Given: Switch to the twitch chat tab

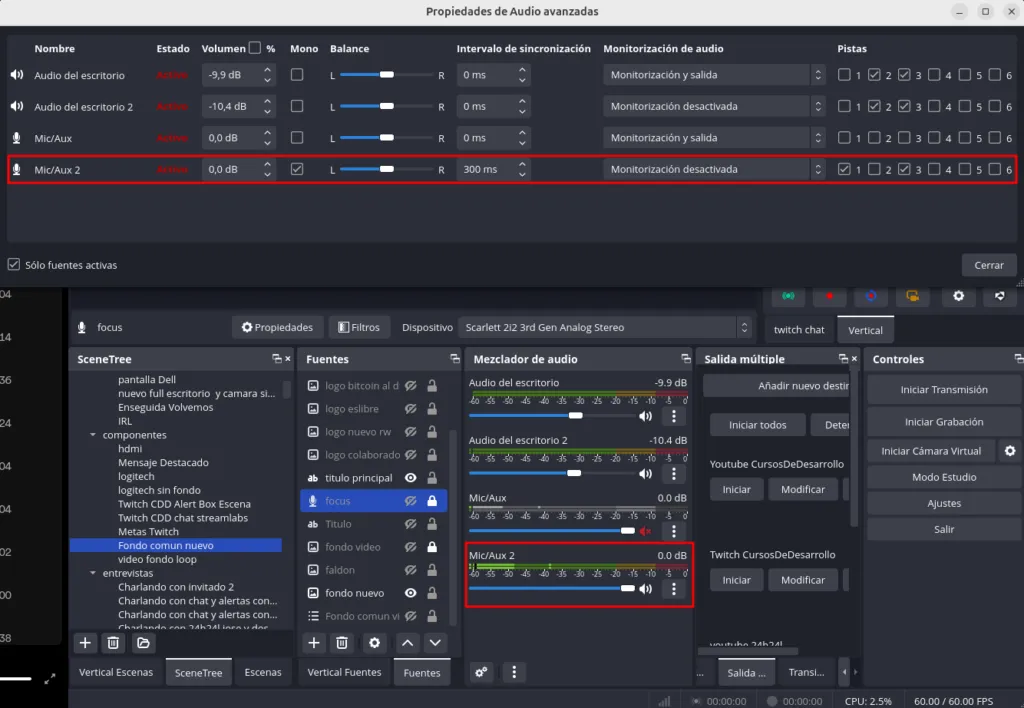Looking at the screenshot, I should click(x=799, y=329).
